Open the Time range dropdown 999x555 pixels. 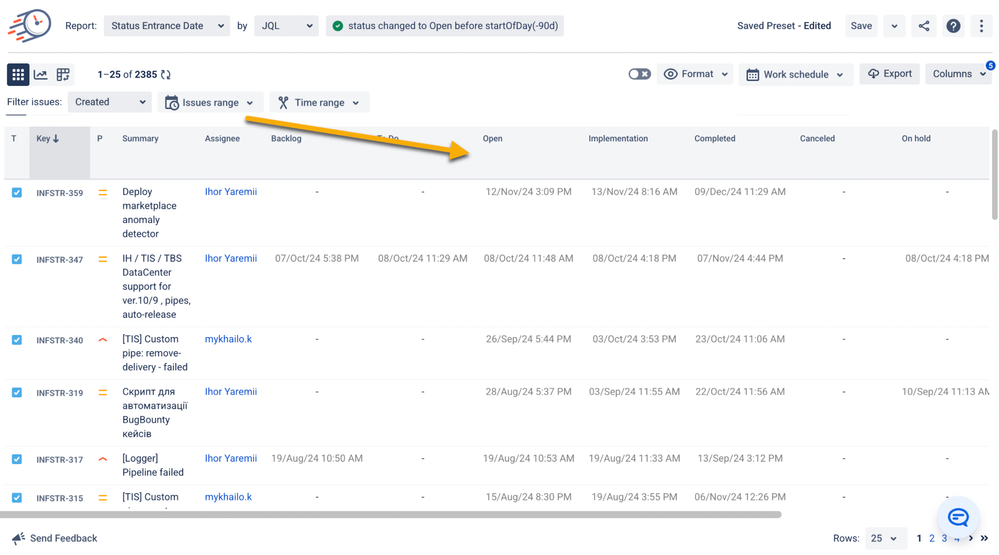pos(319,103)
